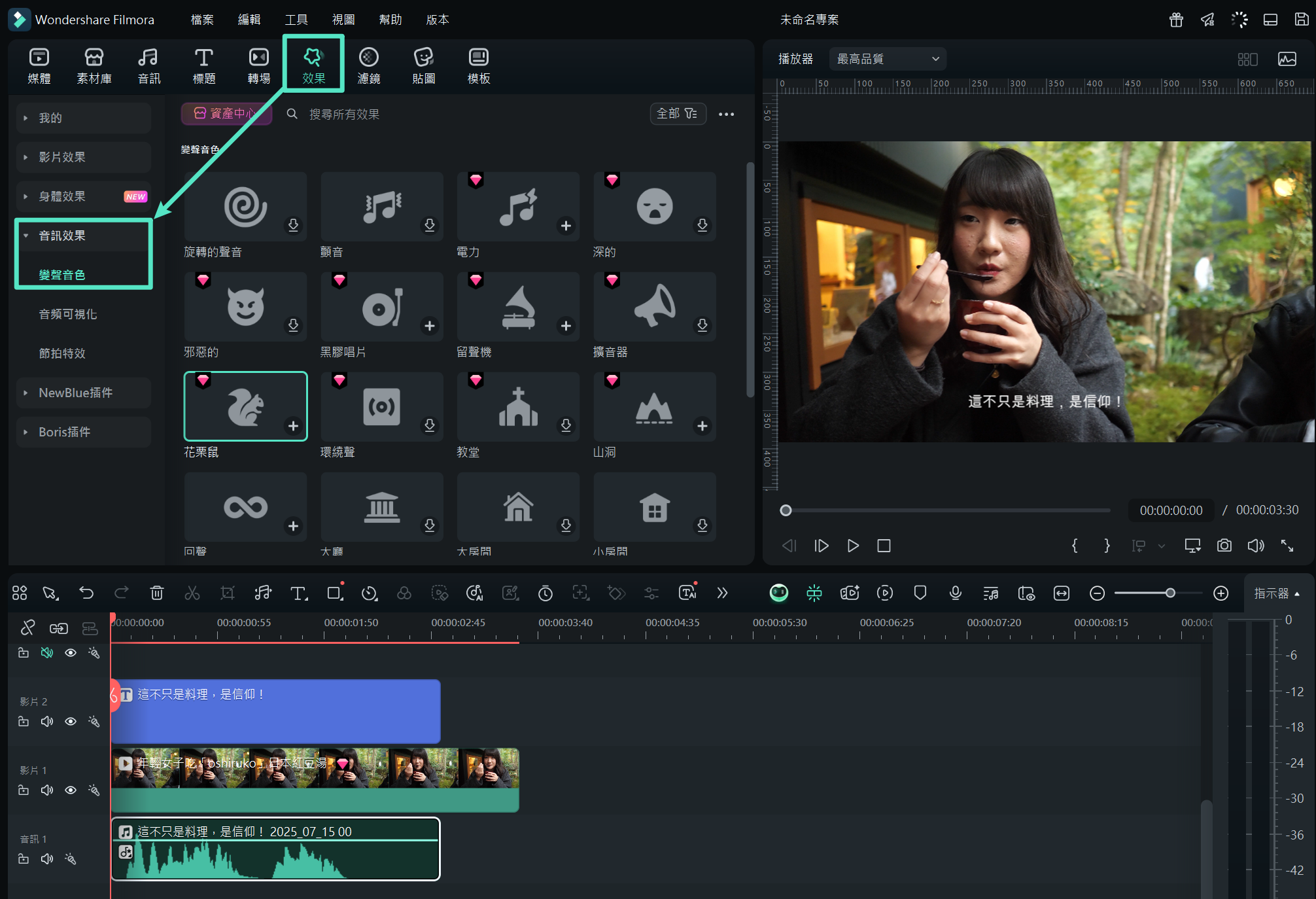This screenshot has width=1316, height=899.
Task: Expand the 我的 category
Action: 84,118
